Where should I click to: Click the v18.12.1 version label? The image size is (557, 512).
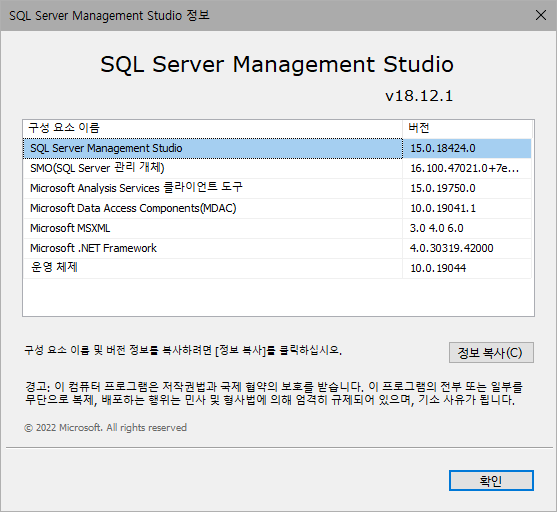(x=419, y=96)
